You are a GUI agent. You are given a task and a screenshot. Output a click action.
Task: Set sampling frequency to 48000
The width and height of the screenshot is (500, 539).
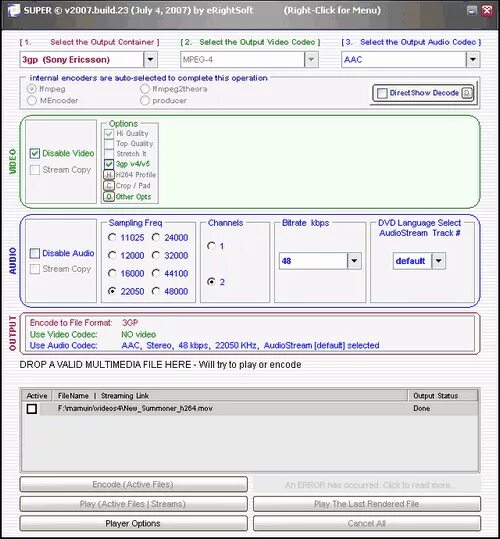pyautogui.click(x=156, y=291)
